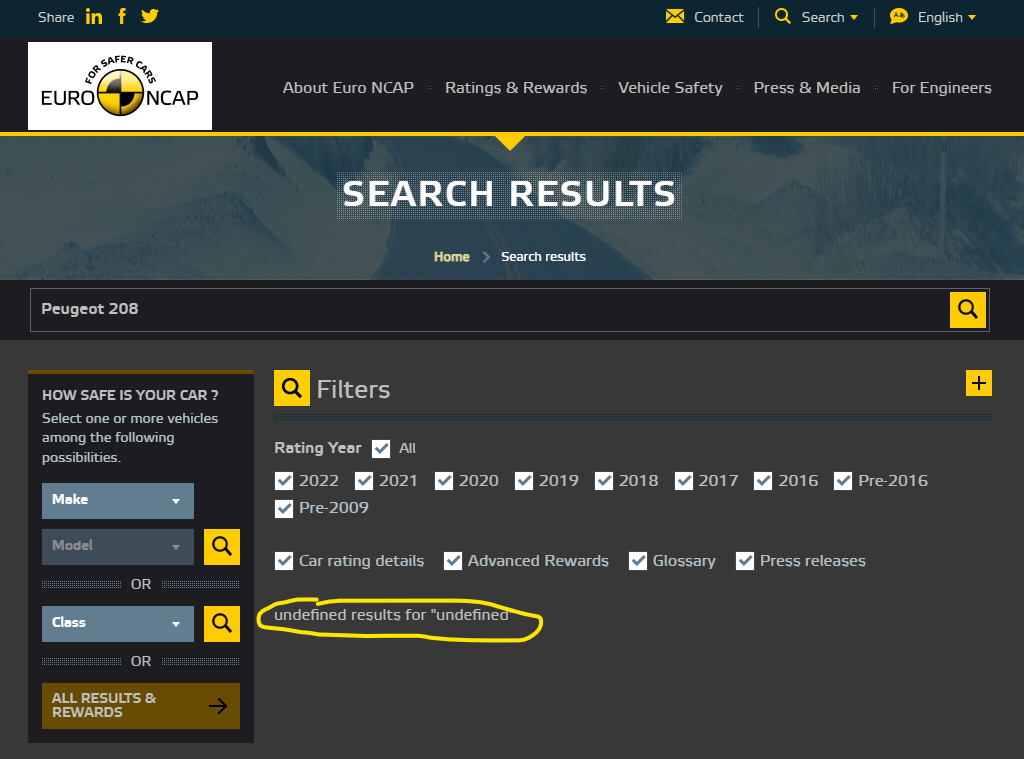Click the 'Filters' heading text
This screenshot has height=759, width=1024.
pyautogui.click(x=353, y=389)
